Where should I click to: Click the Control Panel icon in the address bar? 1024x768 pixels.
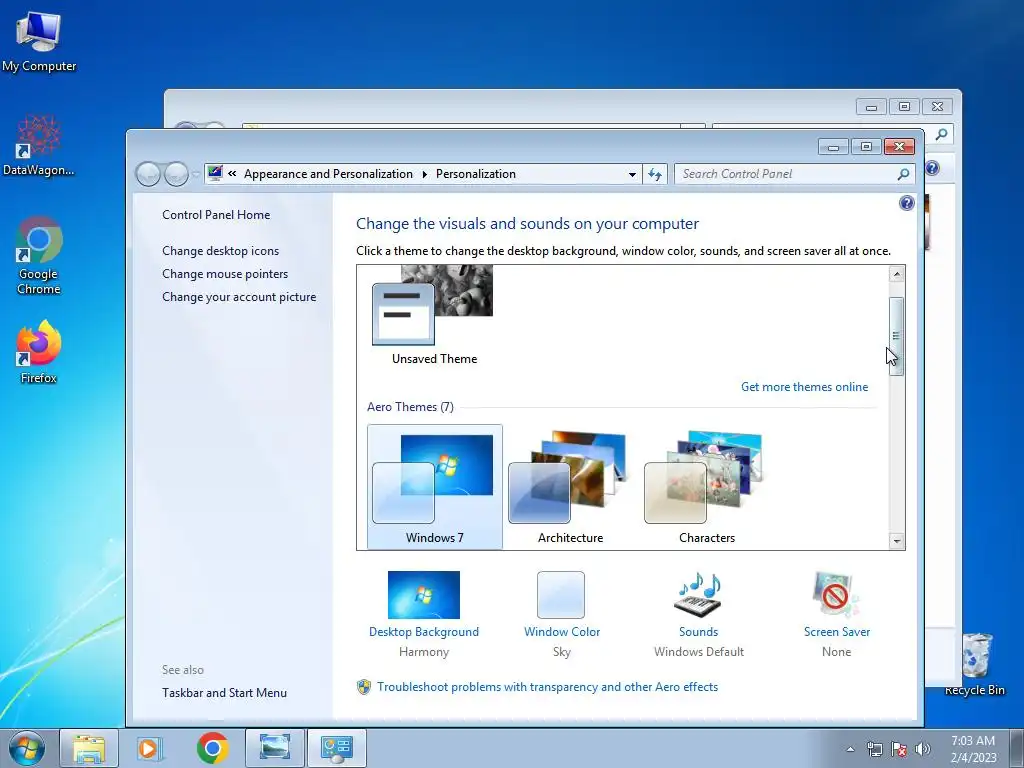point(215,173)
